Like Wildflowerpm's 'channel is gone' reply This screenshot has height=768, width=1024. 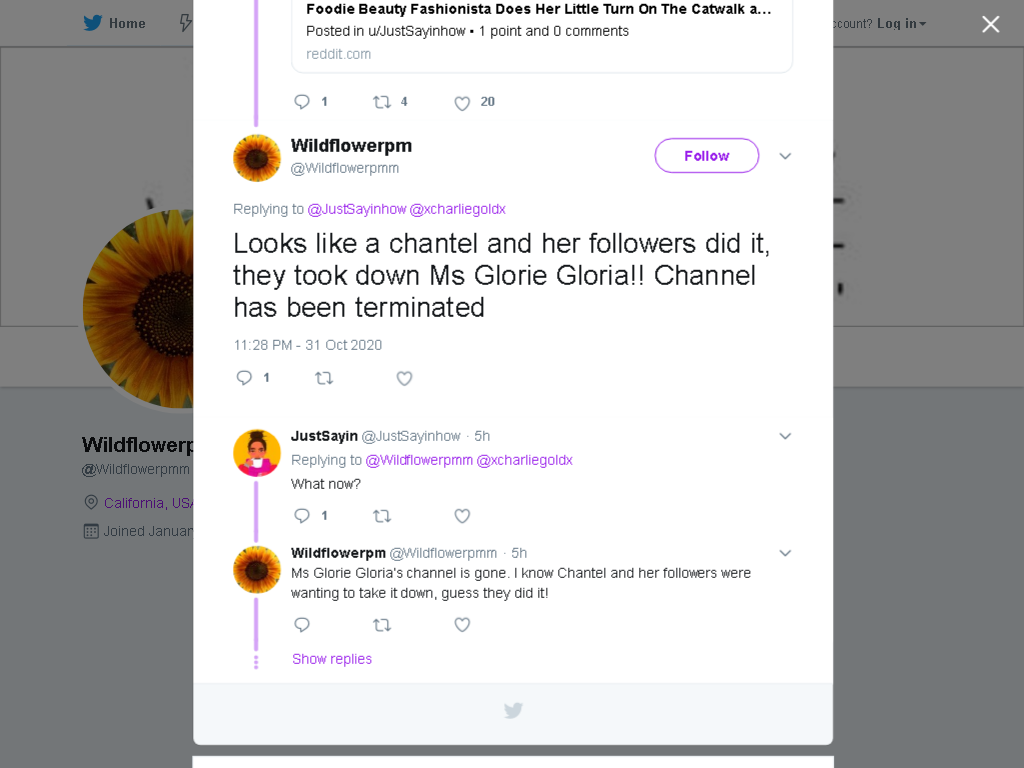click(462, 625)
